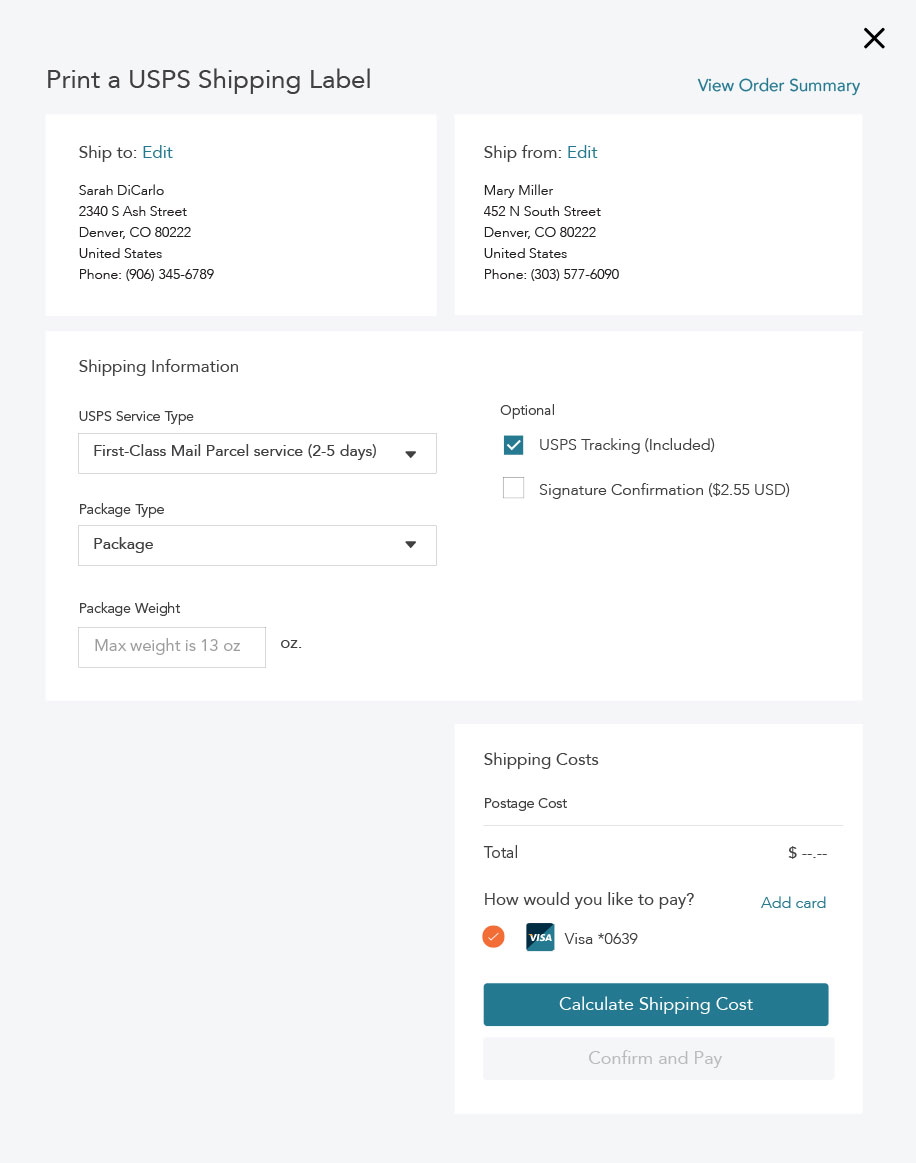Click the Add card link
This screenshot has width=916, height=1163.
793,903
